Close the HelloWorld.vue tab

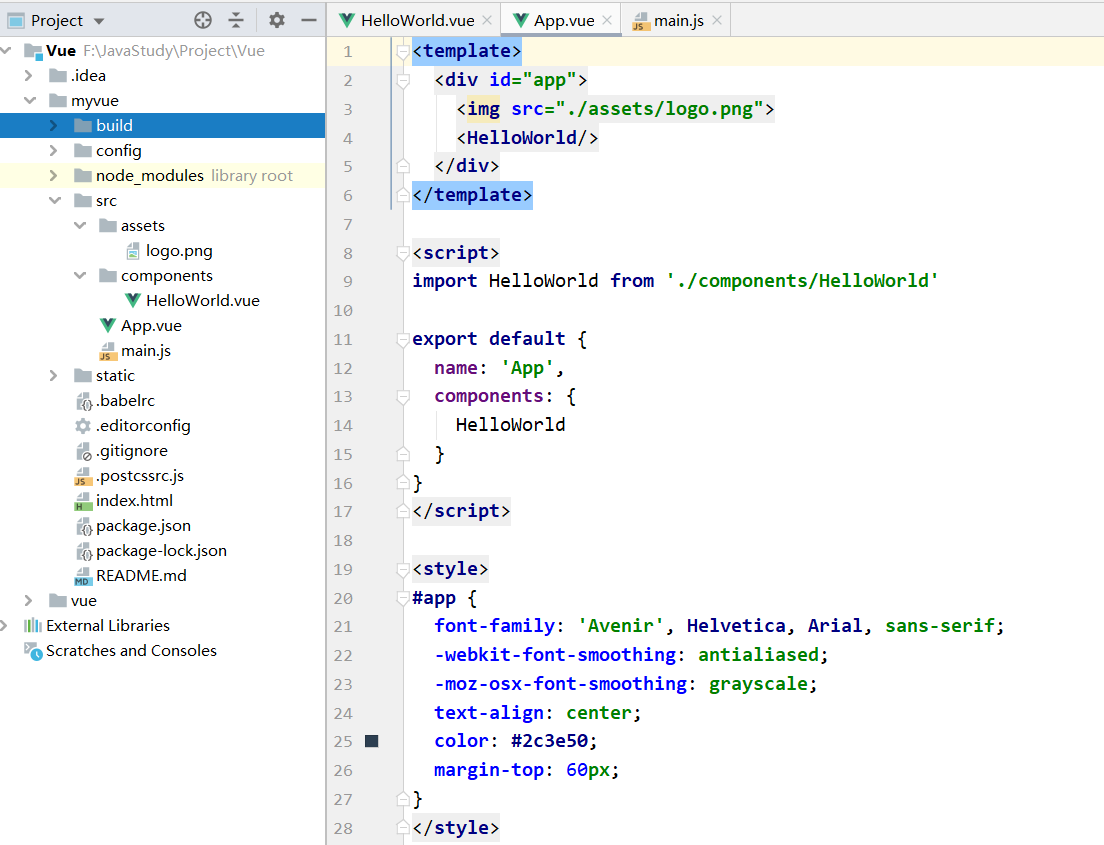point(487,20)
